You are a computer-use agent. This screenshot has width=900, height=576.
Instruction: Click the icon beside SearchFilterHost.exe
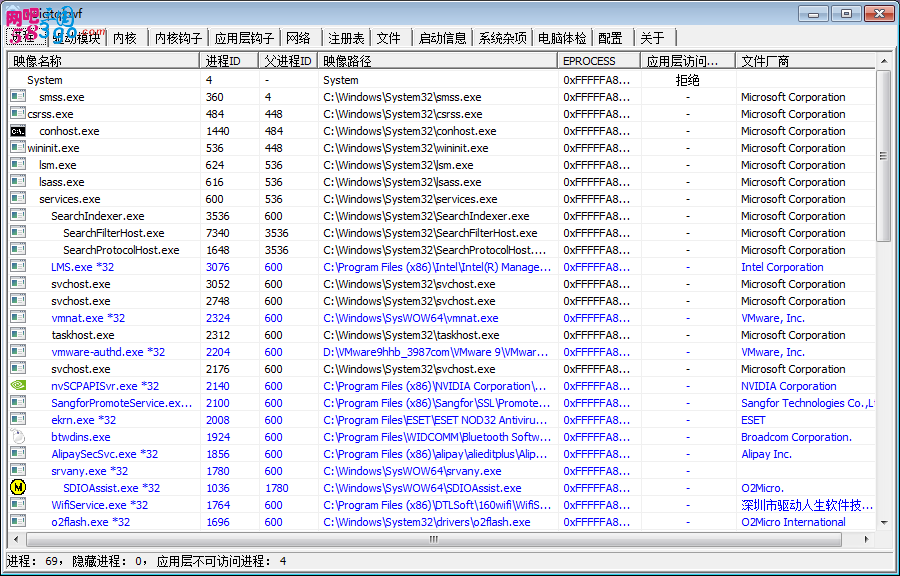tap(18, 233)
